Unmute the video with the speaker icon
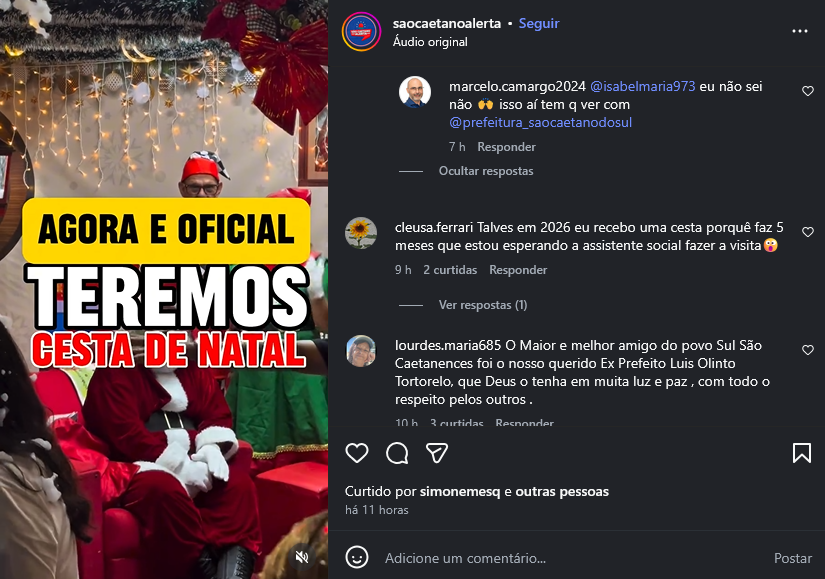Viewport: 825px width, 579px height. [x=302, y=557]
